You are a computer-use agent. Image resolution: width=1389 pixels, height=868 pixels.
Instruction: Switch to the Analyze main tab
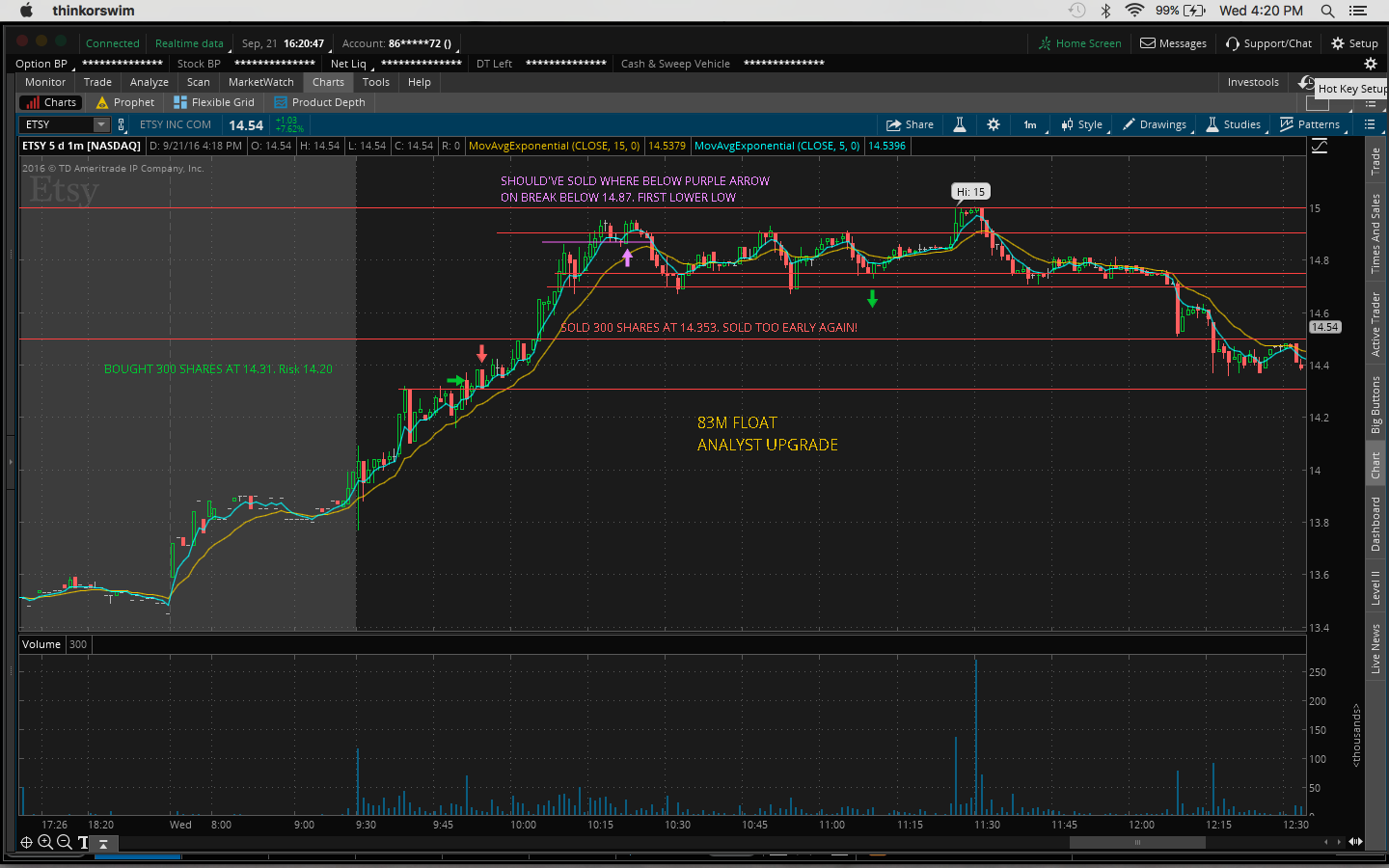150,82
